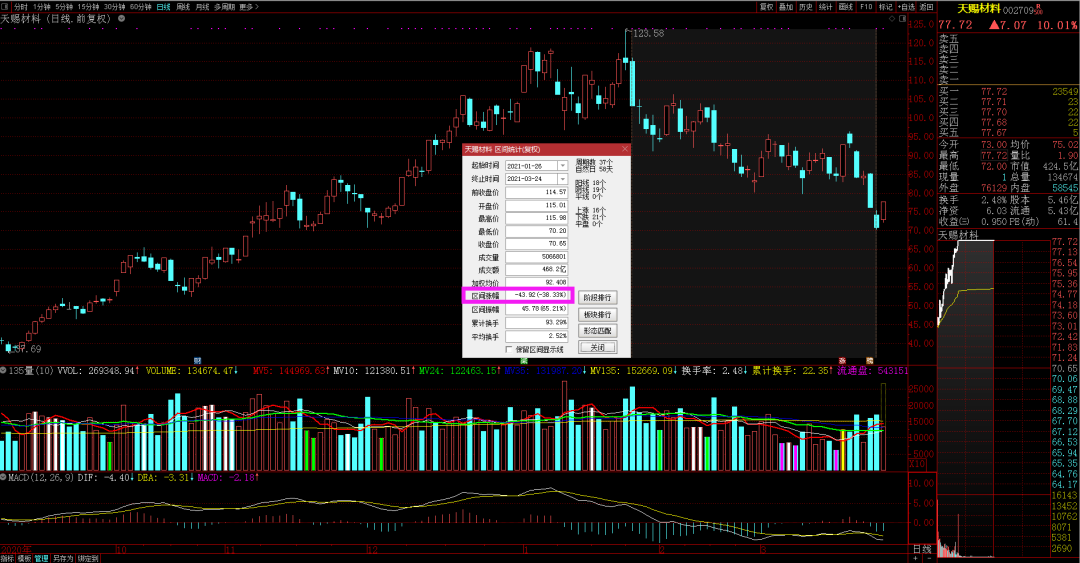Click the blue marker under chart bottom-left
The image size is (1080, 563).
[198, 360]
